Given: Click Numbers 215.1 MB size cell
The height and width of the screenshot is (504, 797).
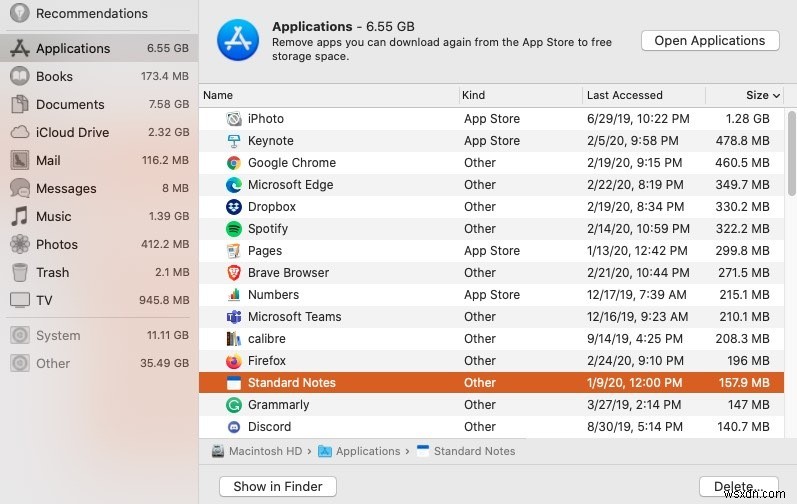Looking at the screenshot, I should [x=744, y=295].
